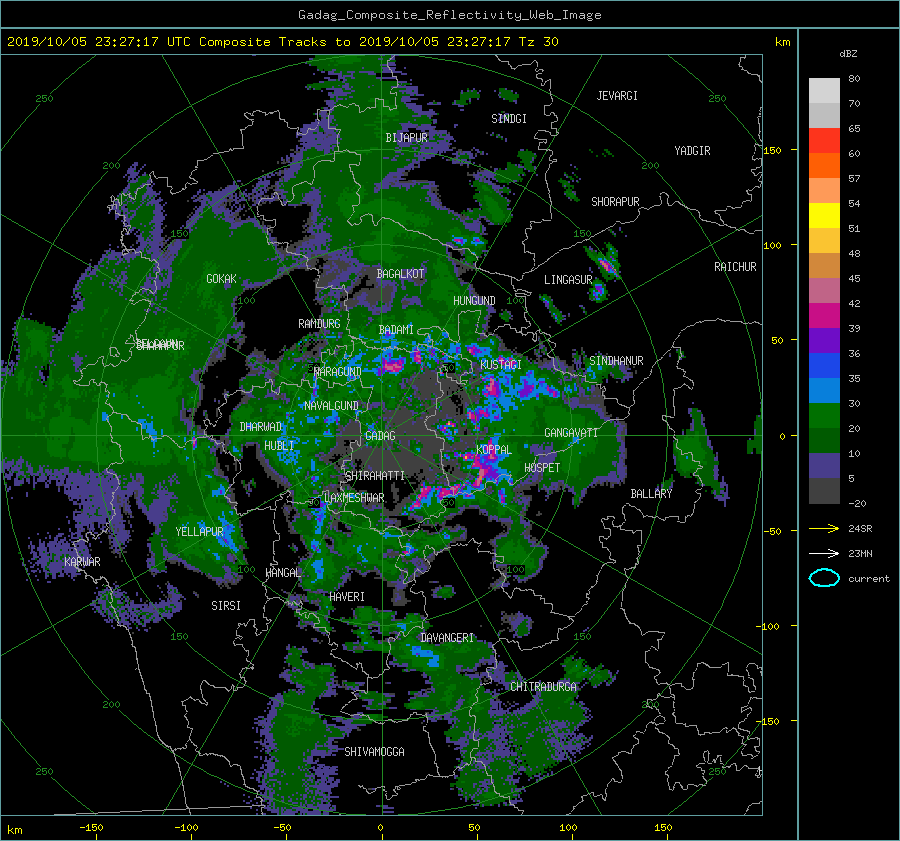Screen dimensions: 900x841
Task: Click the KOPPAL city label
Action: pos(494,449)
